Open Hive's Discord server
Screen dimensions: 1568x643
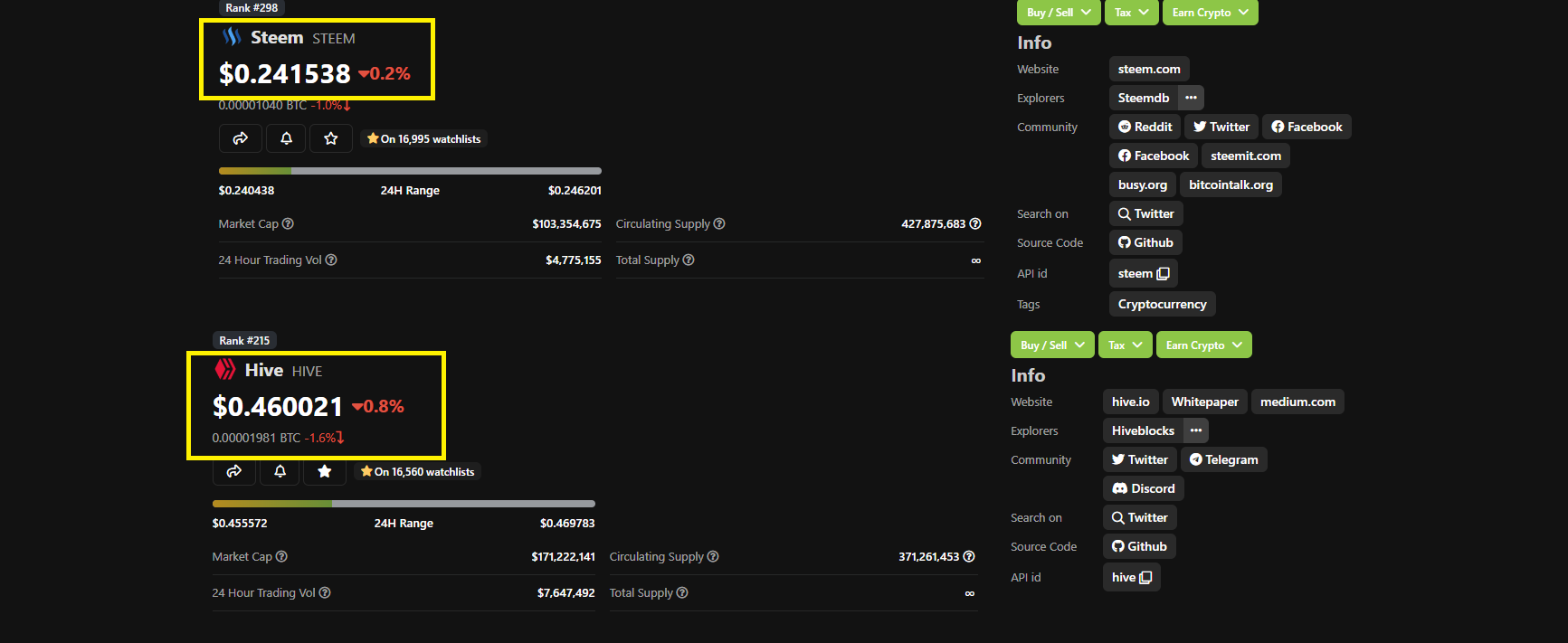[x=1144, y=488]
